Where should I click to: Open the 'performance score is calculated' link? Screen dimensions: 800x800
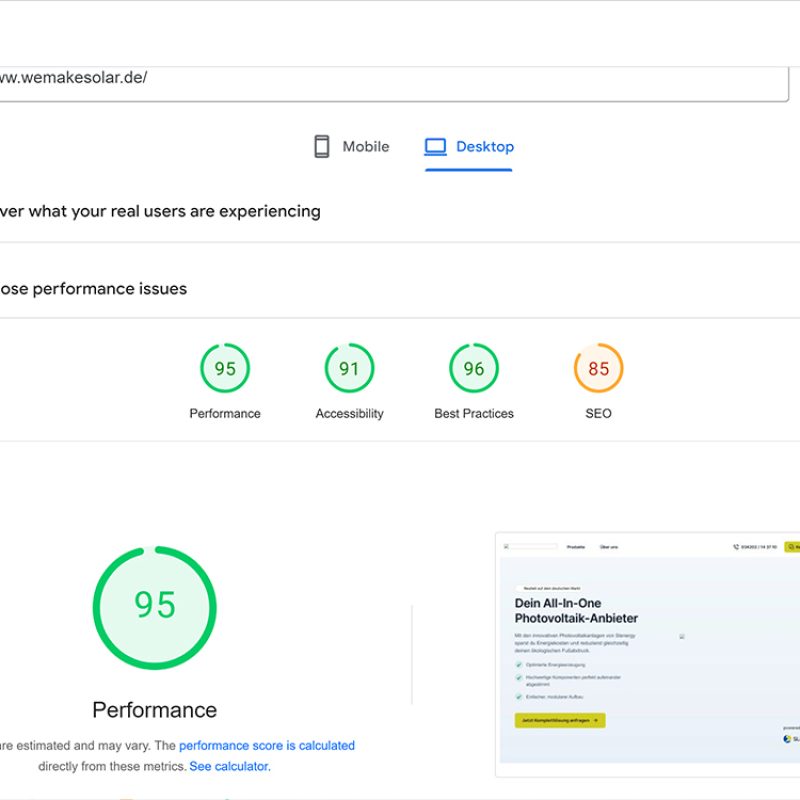[267, 745]
